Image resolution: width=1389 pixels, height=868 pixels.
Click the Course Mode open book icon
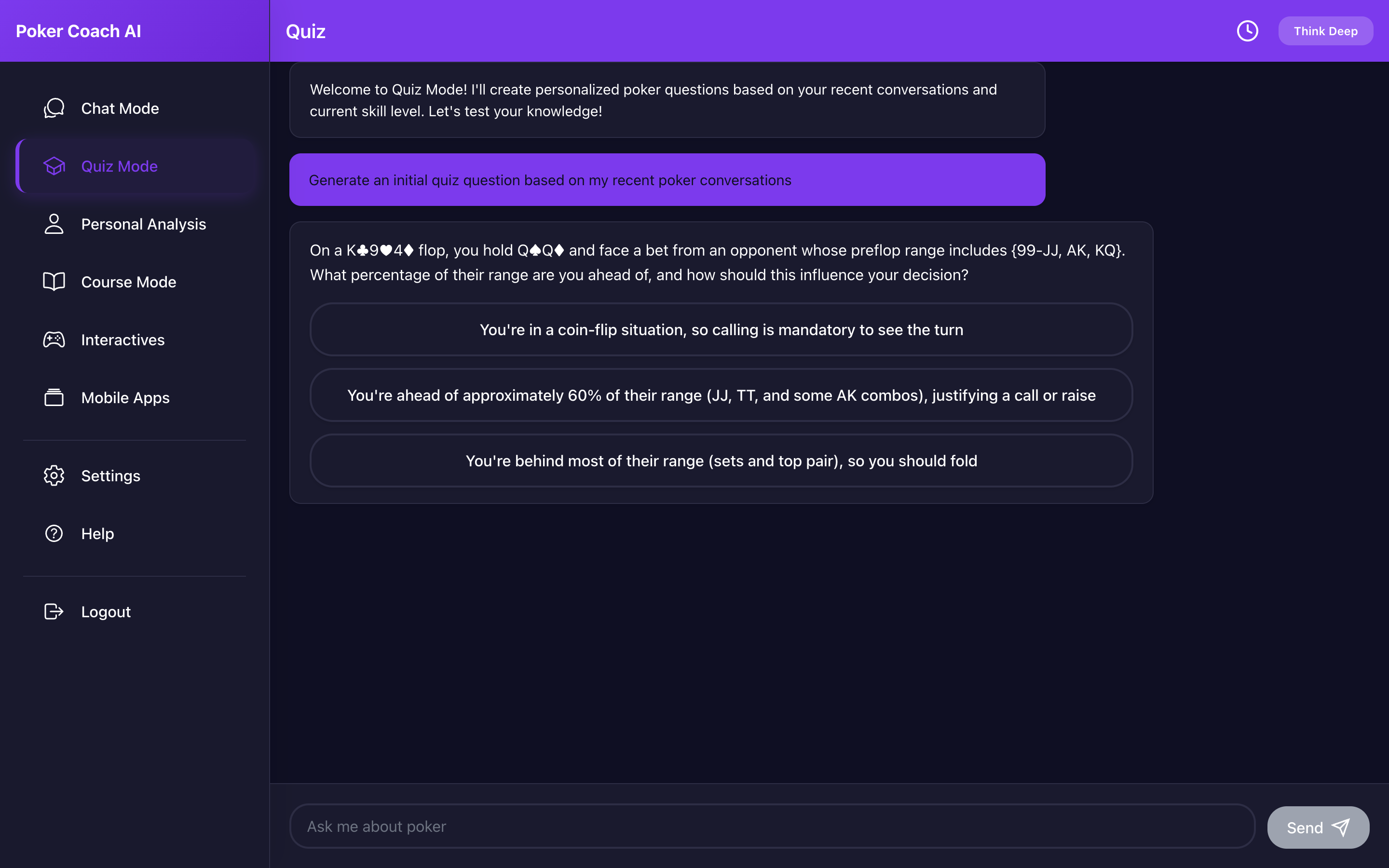(54, 282)
